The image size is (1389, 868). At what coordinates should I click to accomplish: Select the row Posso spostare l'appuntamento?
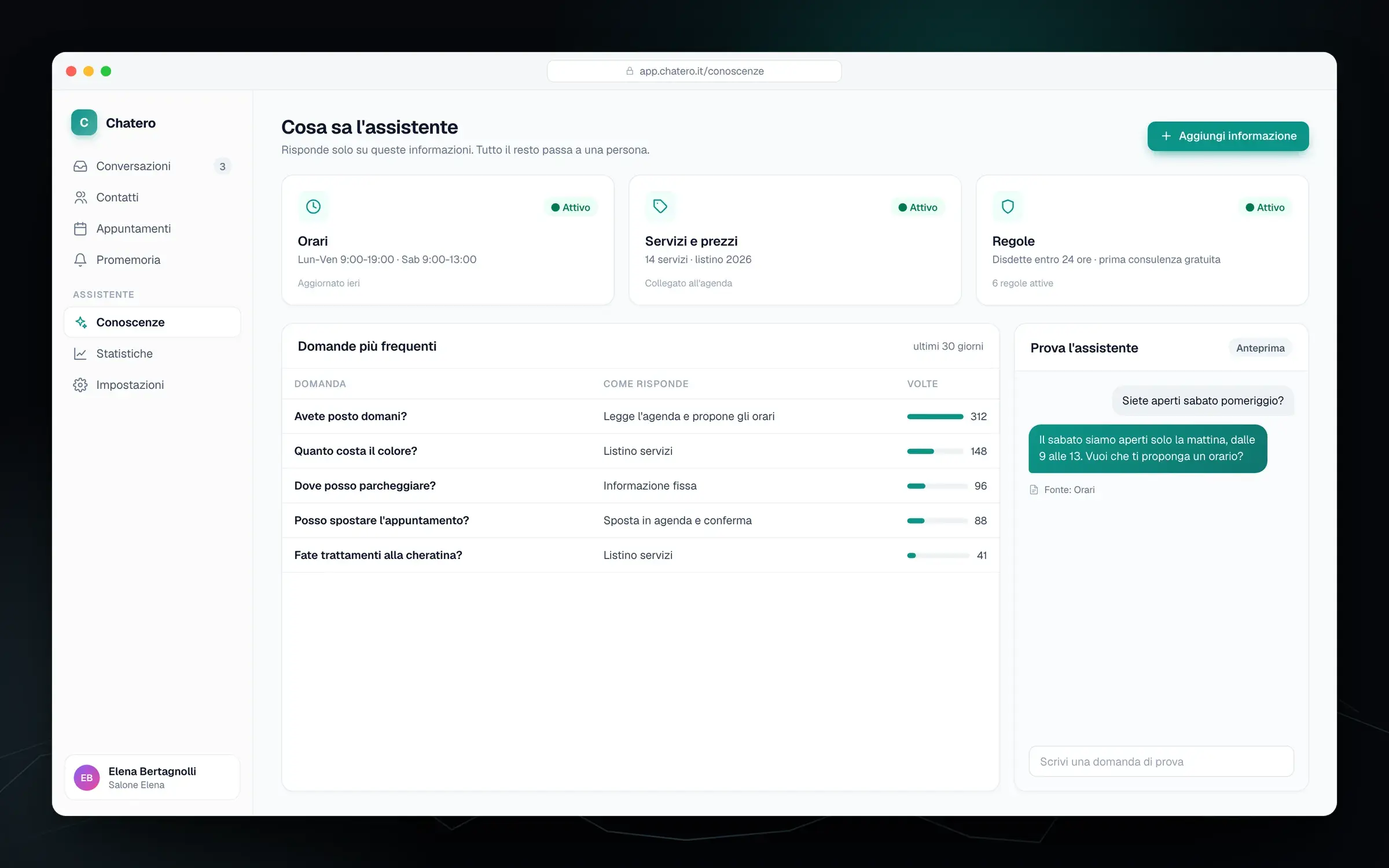(640, 521)
